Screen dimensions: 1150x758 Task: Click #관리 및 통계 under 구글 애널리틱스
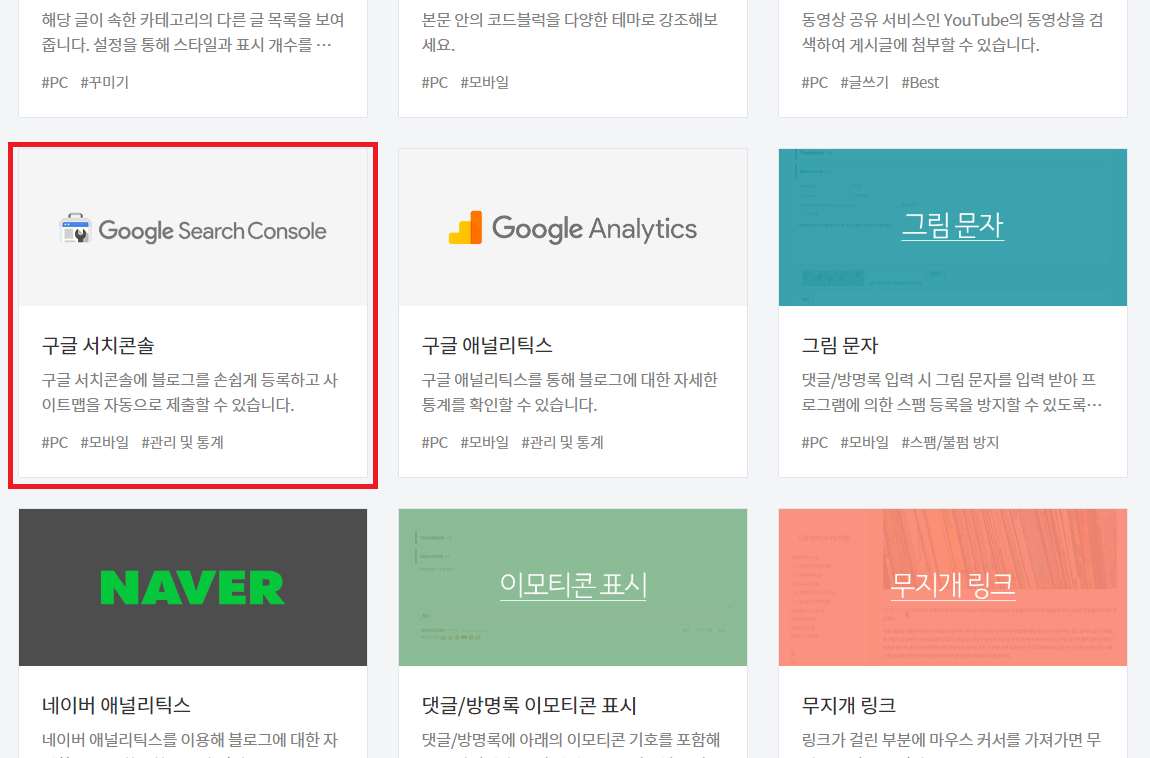(x=563, y=442)
